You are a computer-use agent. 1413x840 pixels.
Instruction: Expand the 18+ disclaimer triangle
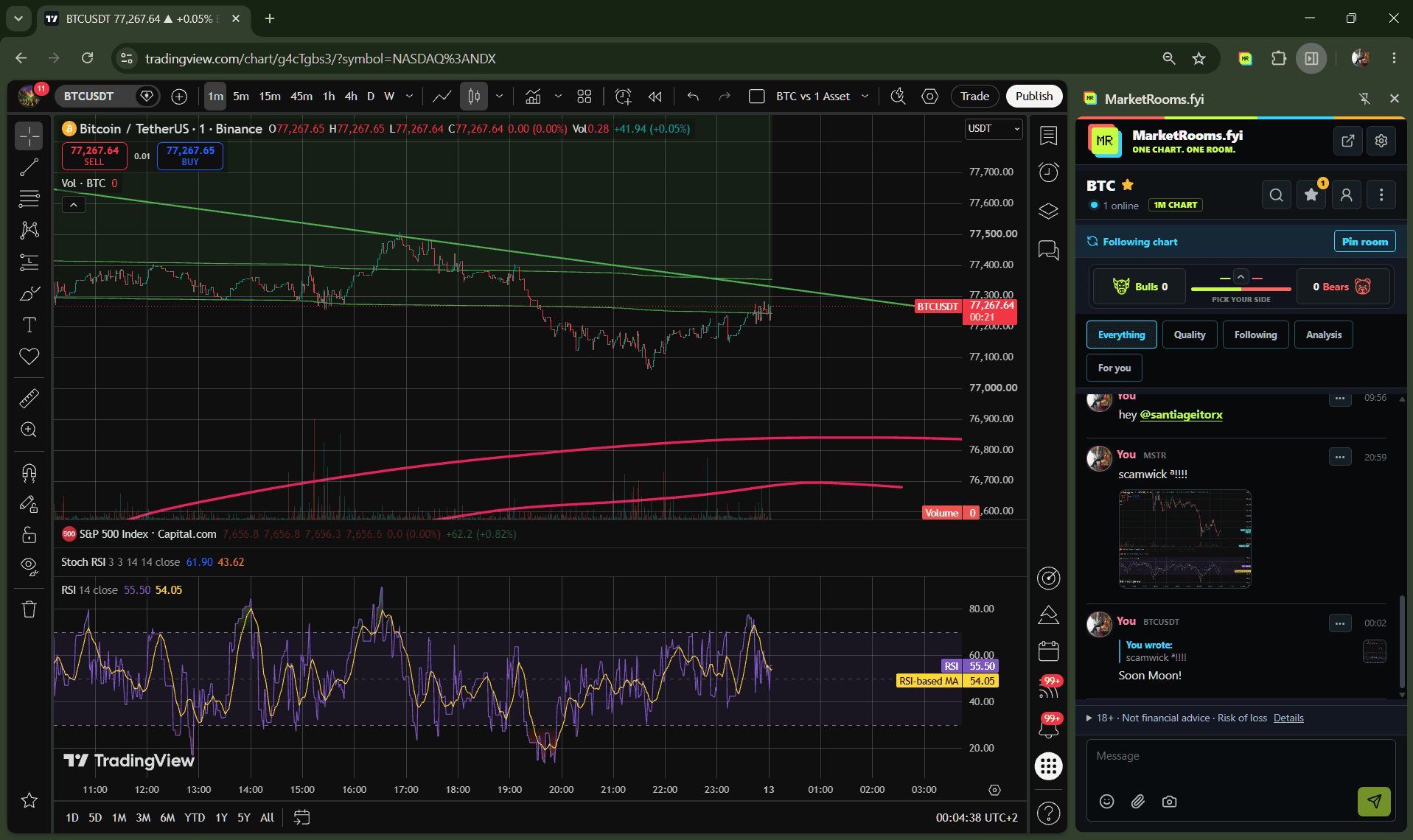[x=1089, y=718]
